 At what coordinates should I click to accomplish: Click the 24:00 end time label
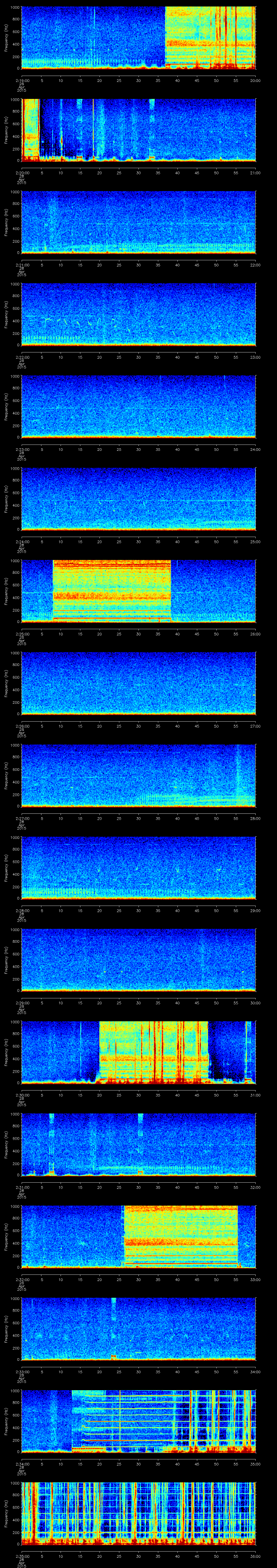[255, 449]
